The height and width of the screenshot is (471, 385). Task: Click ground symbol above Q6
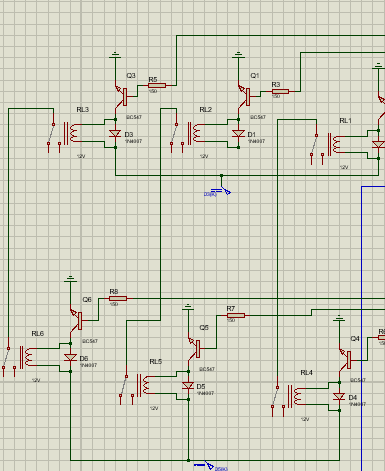click(x=70, y=279)
